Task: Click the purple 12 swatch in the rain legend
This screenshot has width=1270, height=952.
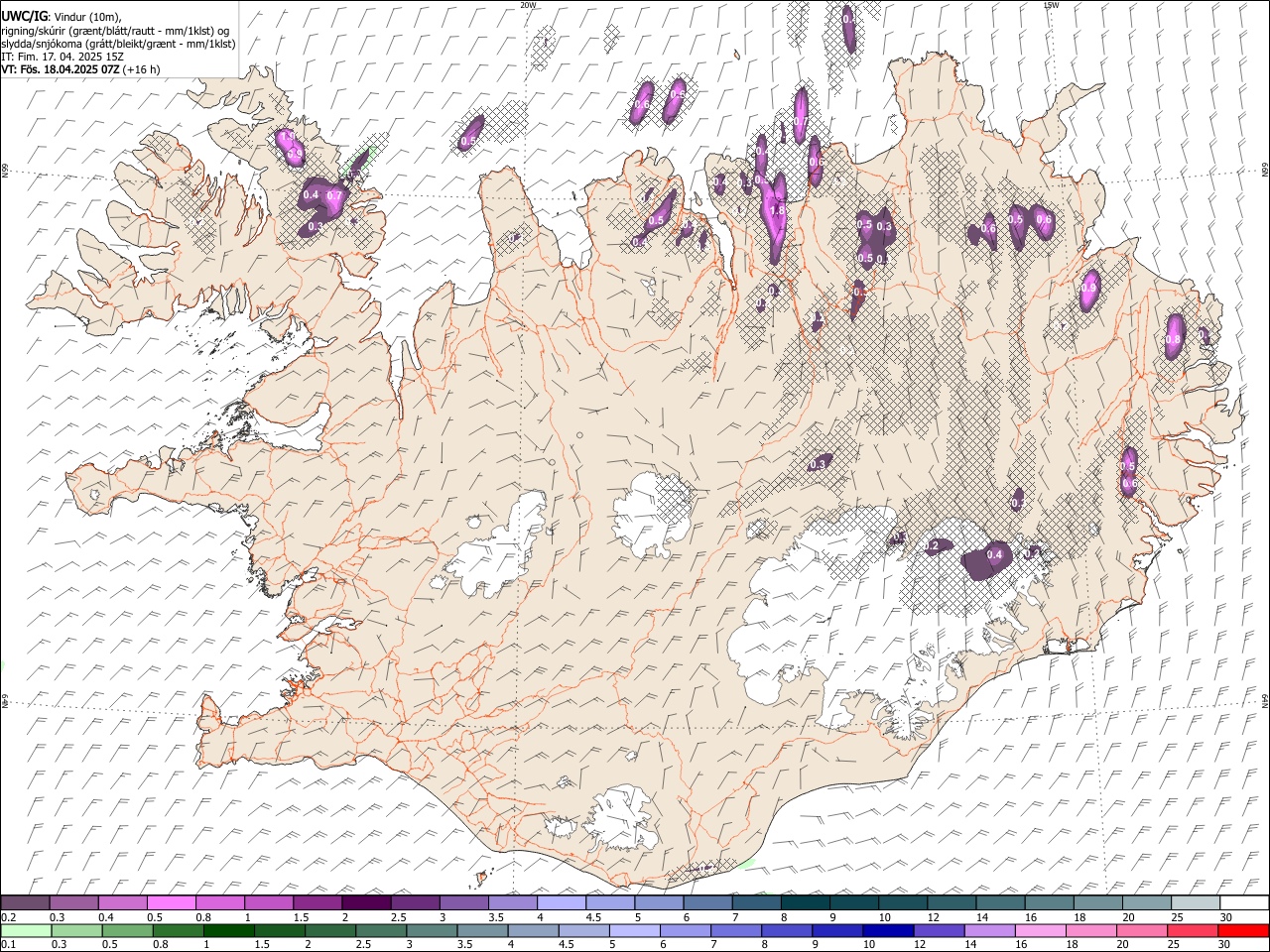Action: [x=939, y=931]
